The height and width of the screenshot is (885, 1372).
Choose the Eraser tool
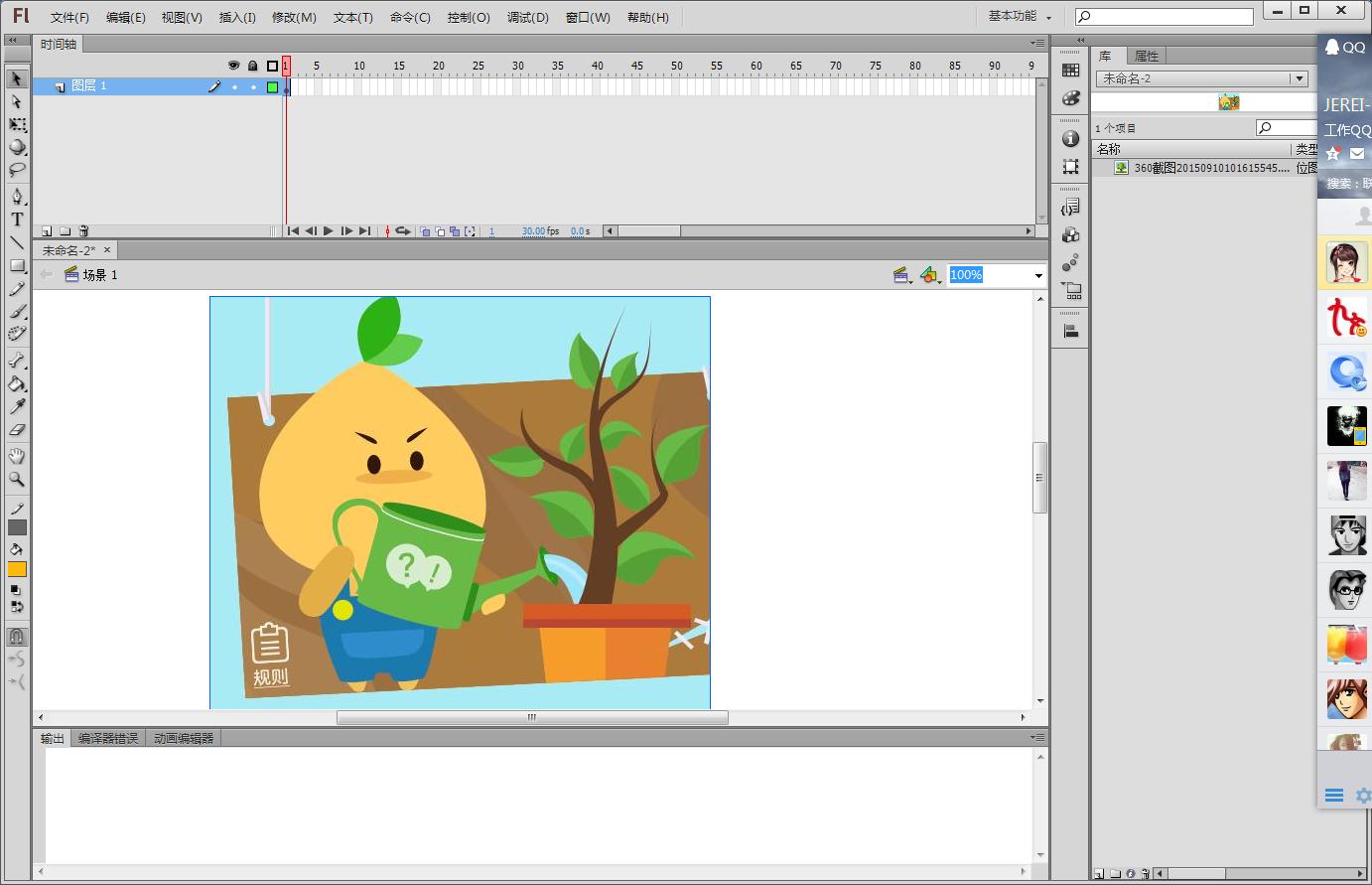click(17, 430)
